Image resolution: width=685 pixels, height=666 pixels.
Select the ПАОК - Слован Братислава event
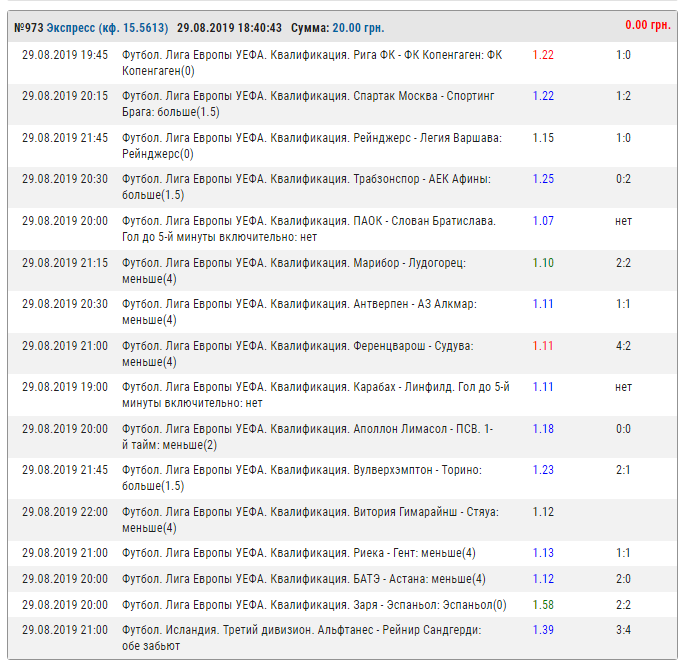(309, 229)
